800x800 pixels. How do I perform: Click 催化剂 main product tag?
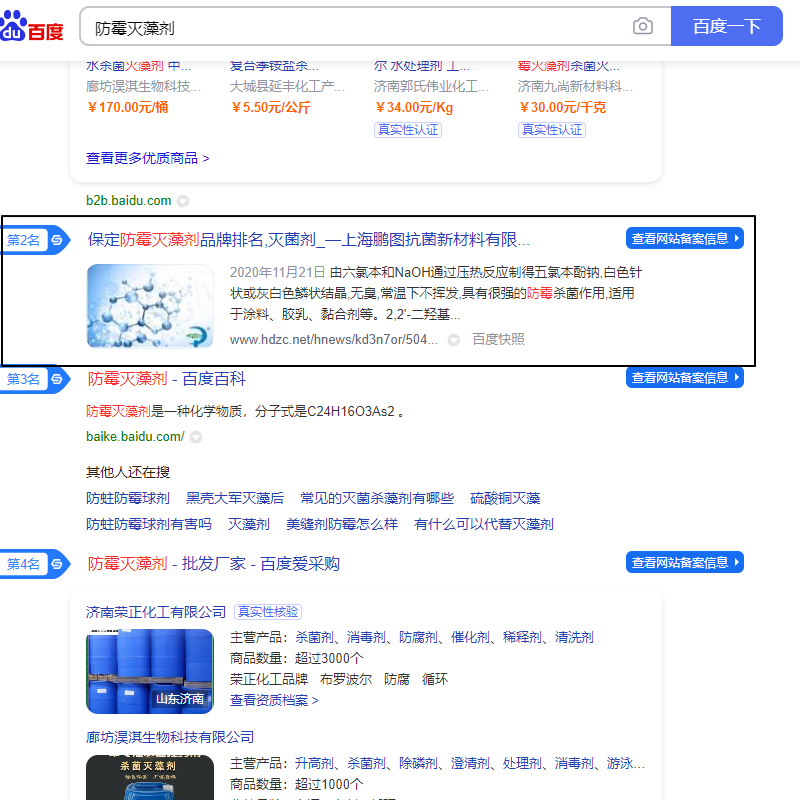470,638
